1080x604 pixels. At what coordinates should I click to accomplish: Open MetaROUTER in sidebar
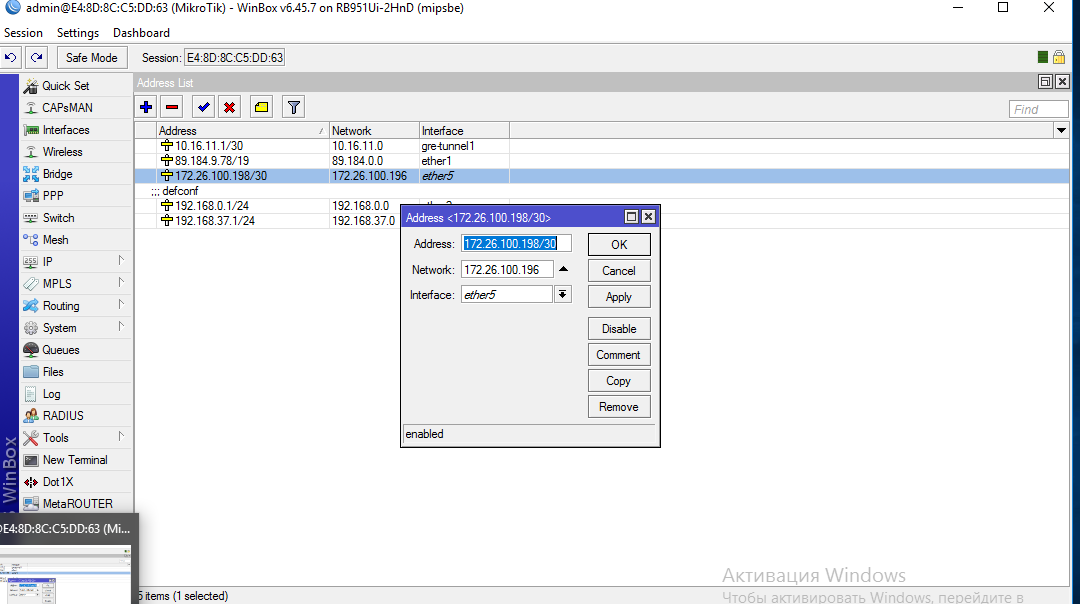tap(77, 504)
